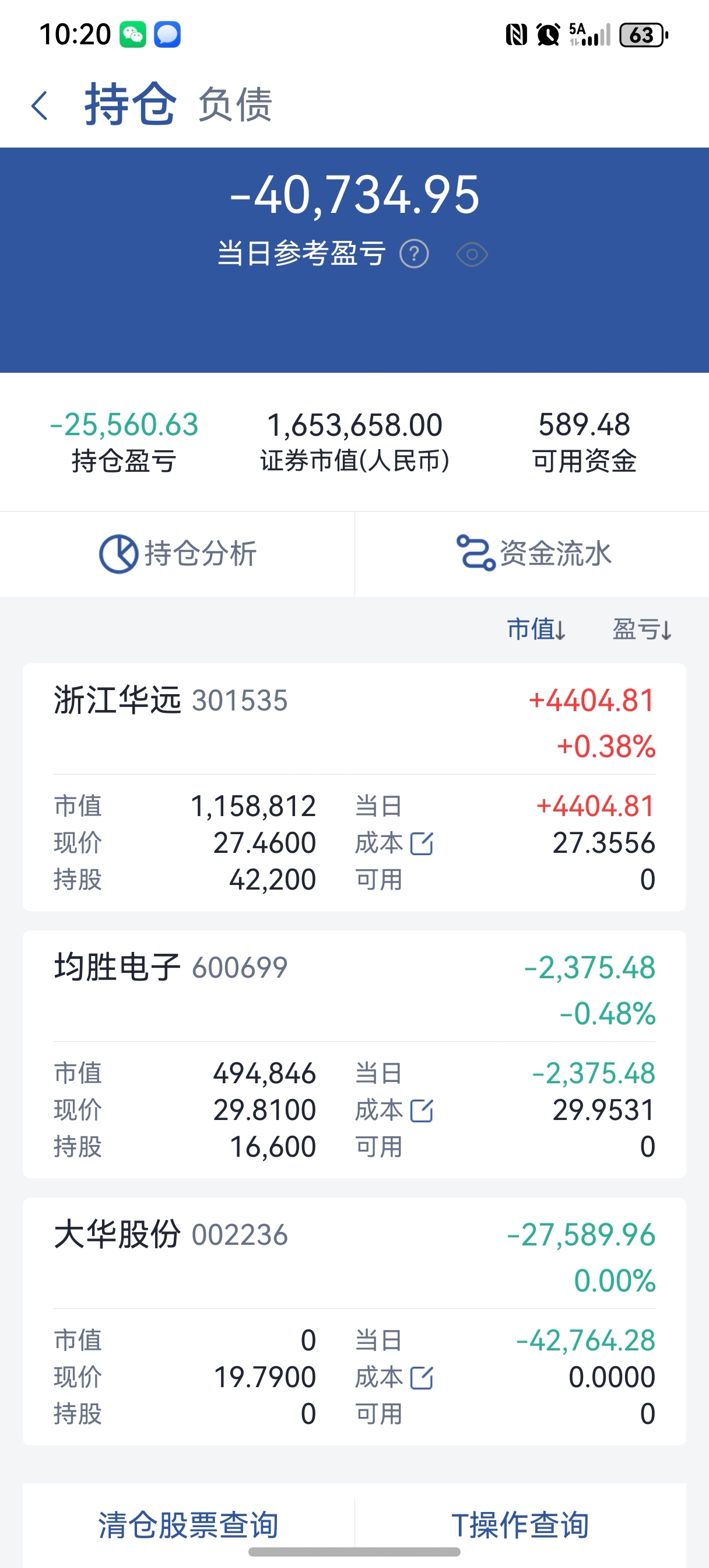Edit cost for 均胜电子
The height and width of the screenshot is (1568, 709).
421,1111
